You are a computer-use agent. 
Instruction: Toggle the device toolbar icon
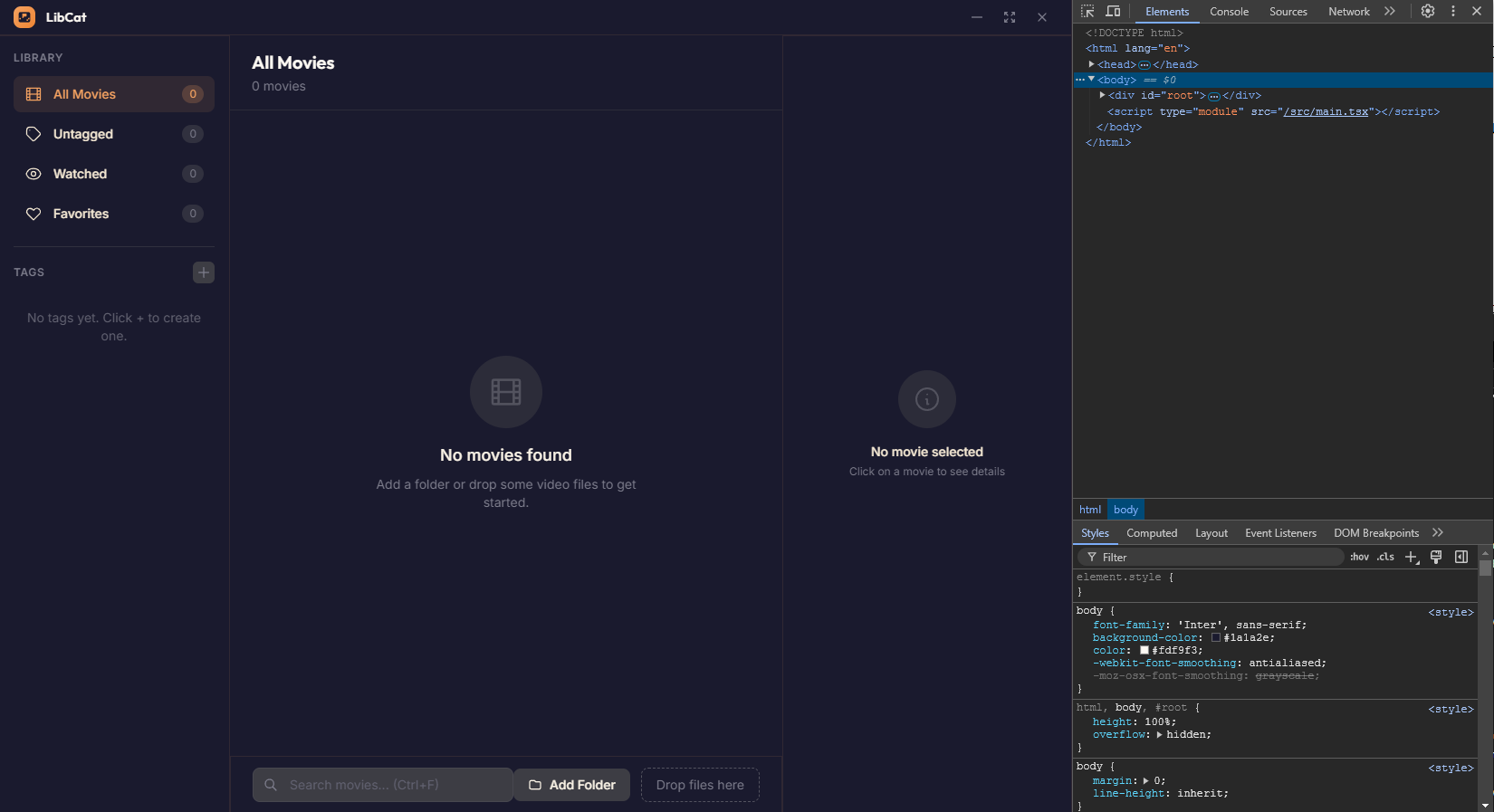[x=1113, y=12]
